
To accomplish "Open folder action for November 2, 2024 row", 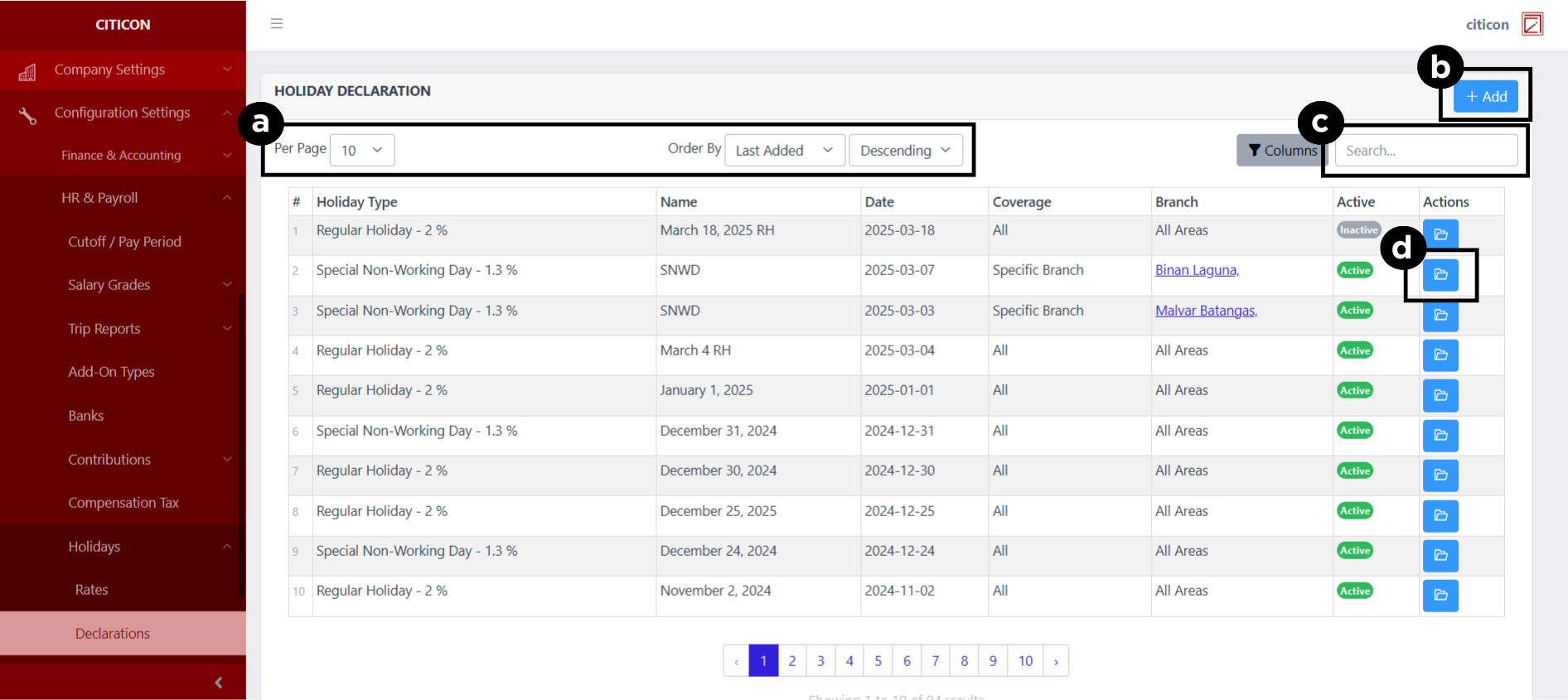I will [1440, 595].
